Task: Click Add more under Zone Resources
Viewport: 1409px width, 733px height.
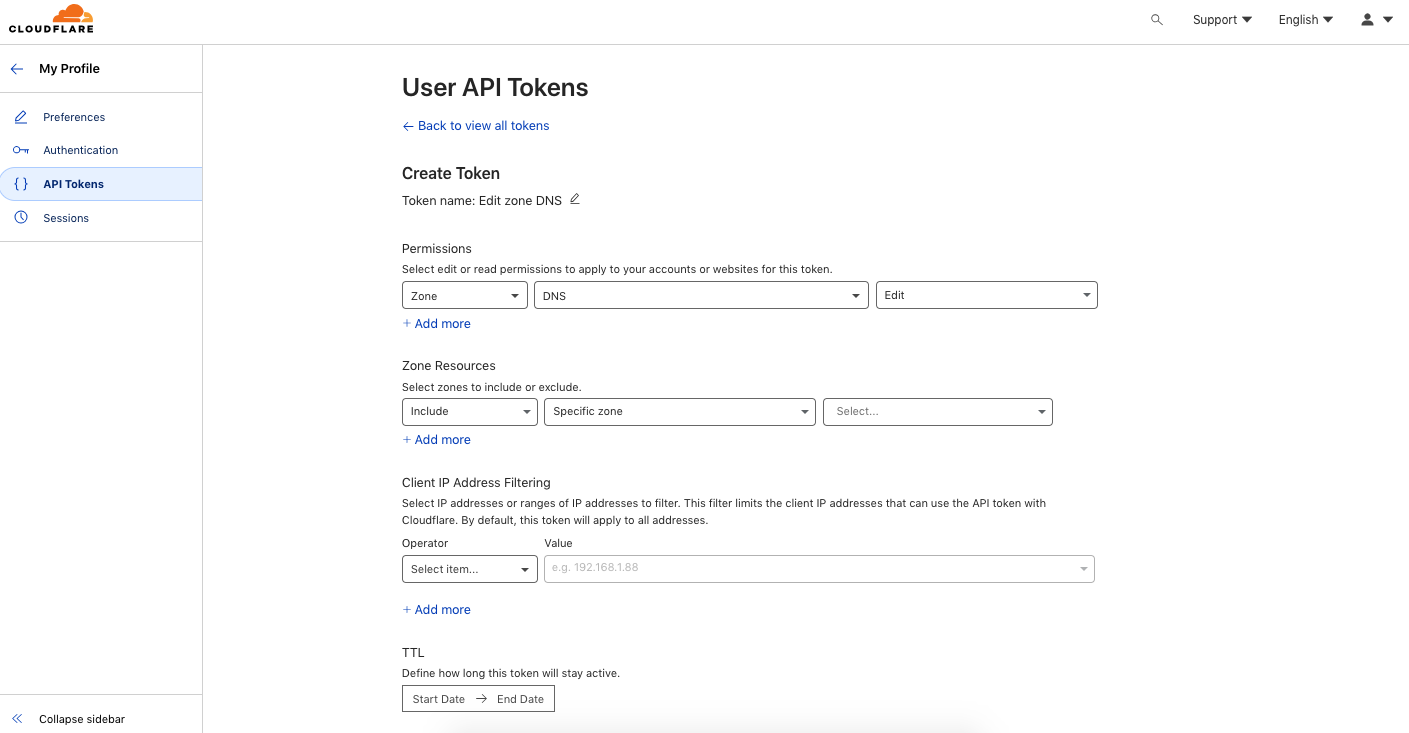Action: [x=436, y=440]
